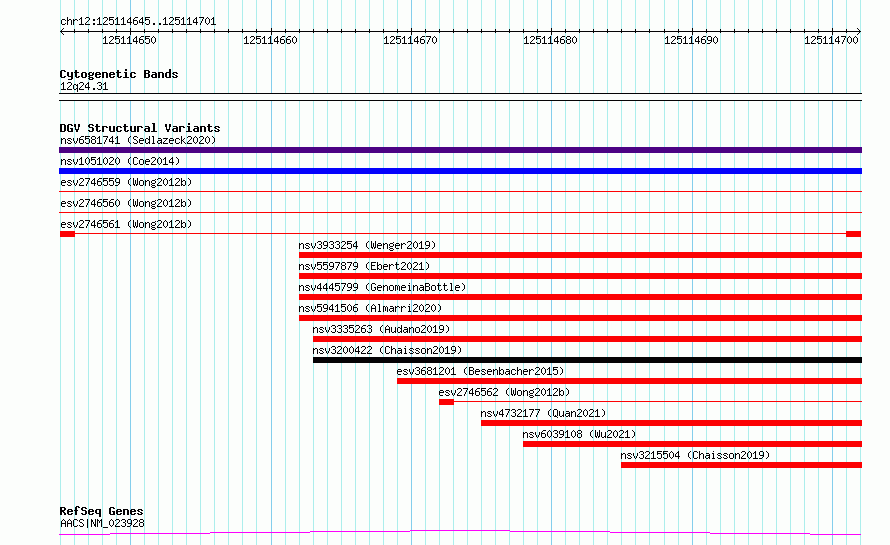
Task: Click the chr12:125114645..125114701 region label
Action: point(138,22)
